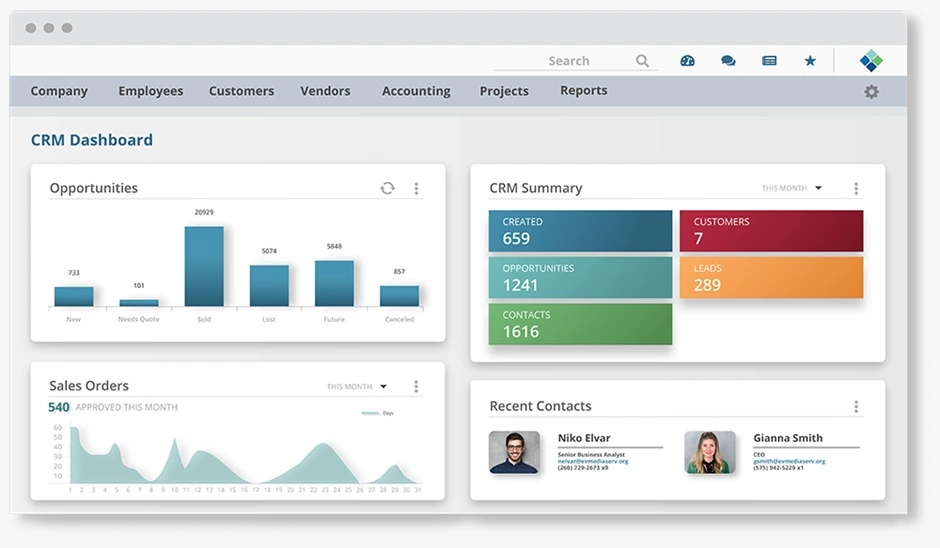Image resolution: width=940 pixels, height=548 pixels.
Task: Open favorites star icon
Action: click(x=810, y=61)
